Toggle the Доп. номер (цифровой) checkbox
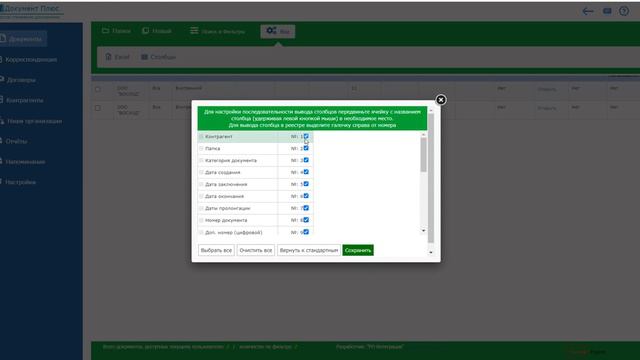The image size is (640, 360). (x=306, y=232)
